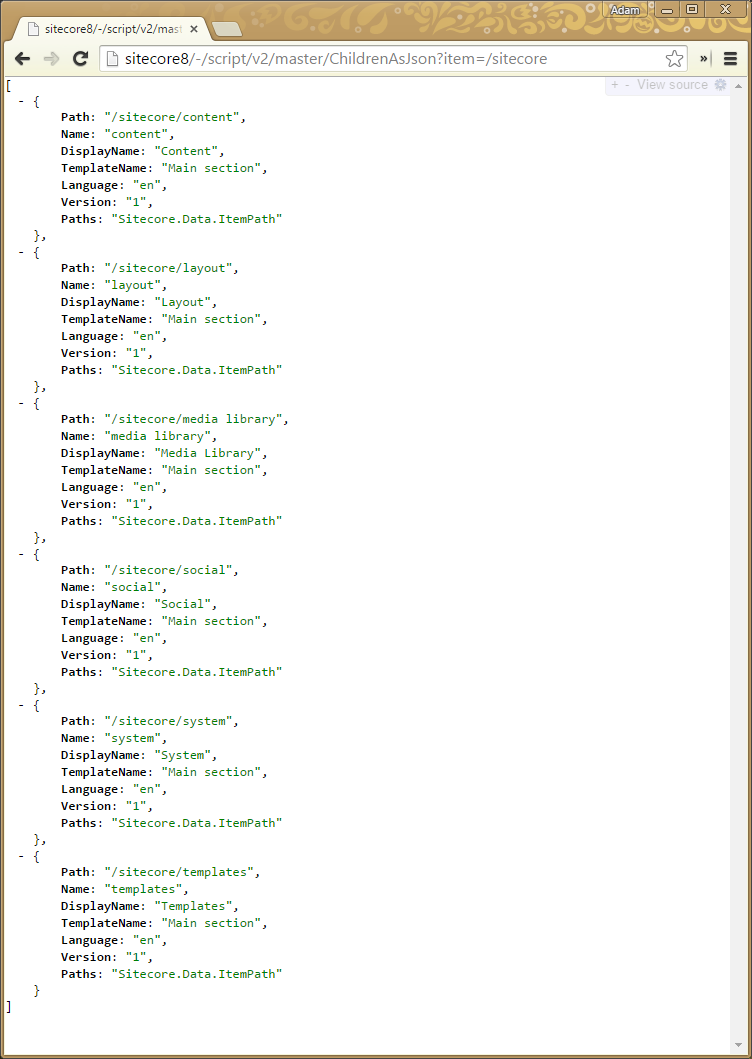Viewport: 752px width, 1059px height.
Task: Open a new tab
Action: point(226,29)
